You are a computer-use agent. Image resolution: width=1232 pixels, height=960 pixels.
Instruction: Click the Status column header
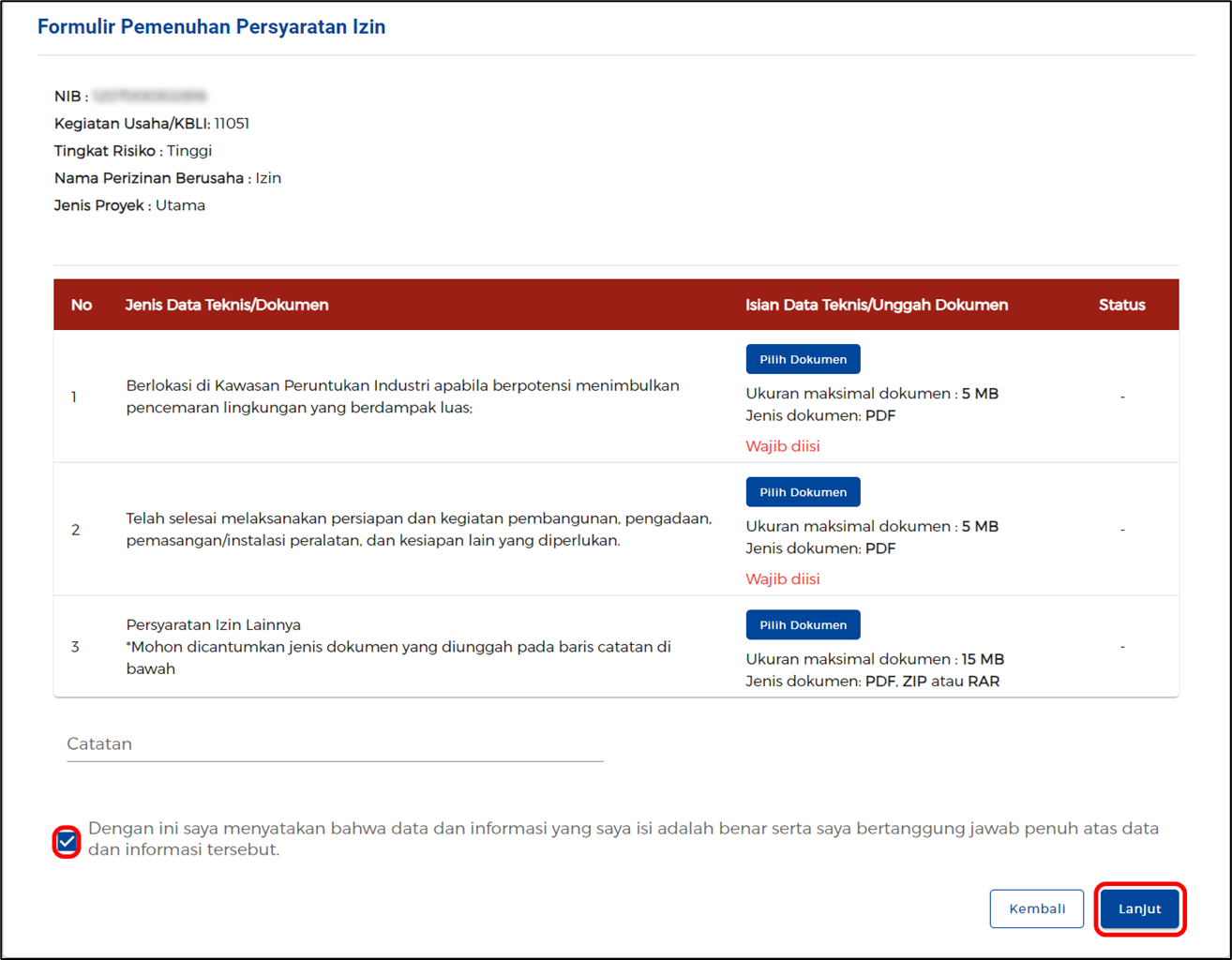pos(1121,305)
